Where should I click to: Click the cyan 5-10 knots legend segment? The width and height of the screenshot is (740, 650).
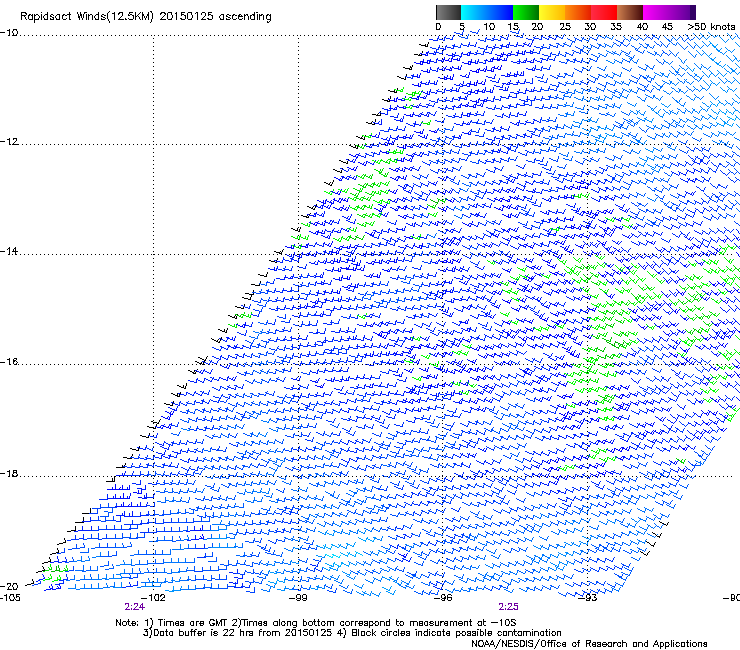pos(474,12)
